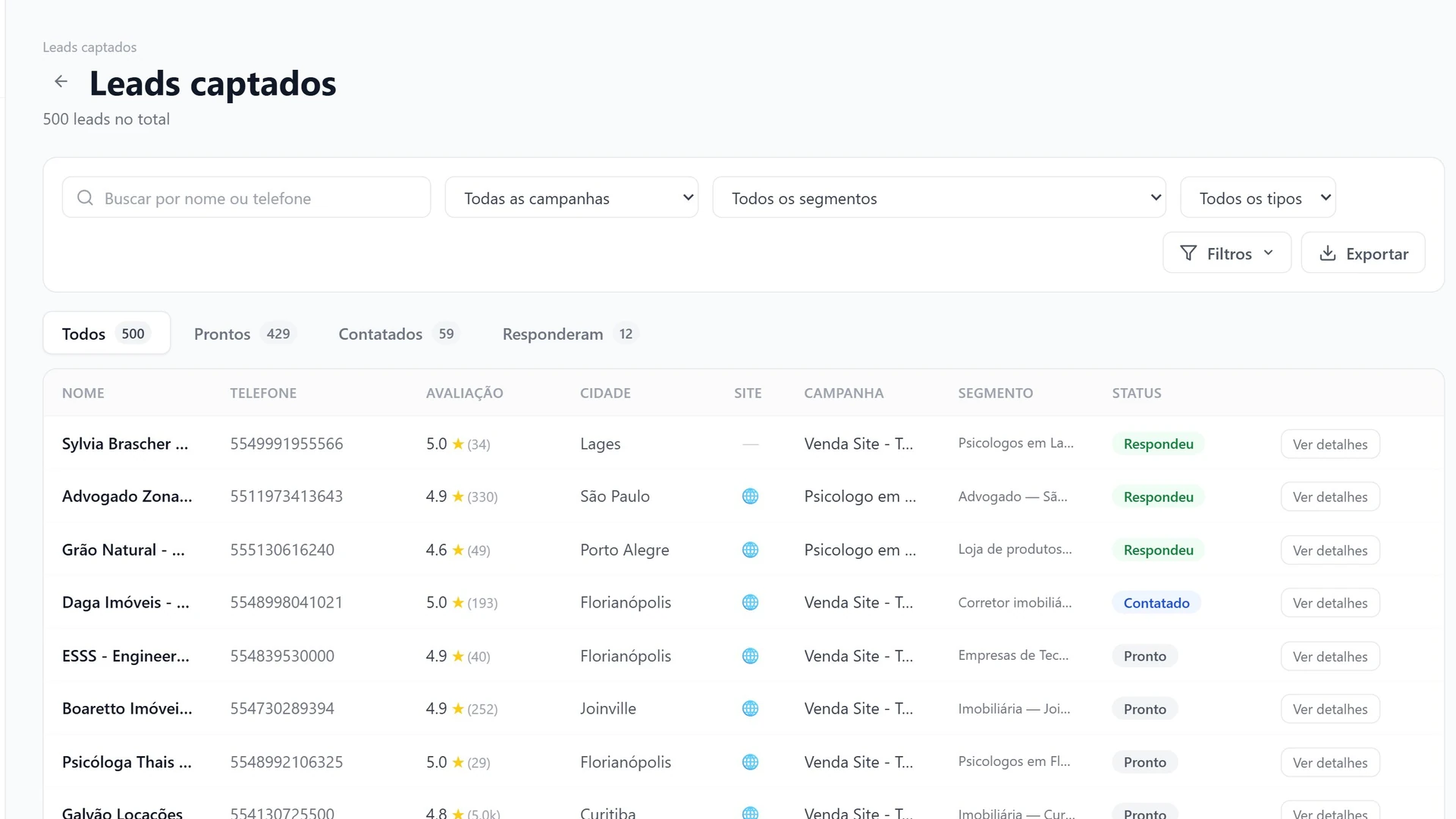Screen dimensions: 1456x819
Task: Click the SEGMENTO column header
Action: coord(995,393)
